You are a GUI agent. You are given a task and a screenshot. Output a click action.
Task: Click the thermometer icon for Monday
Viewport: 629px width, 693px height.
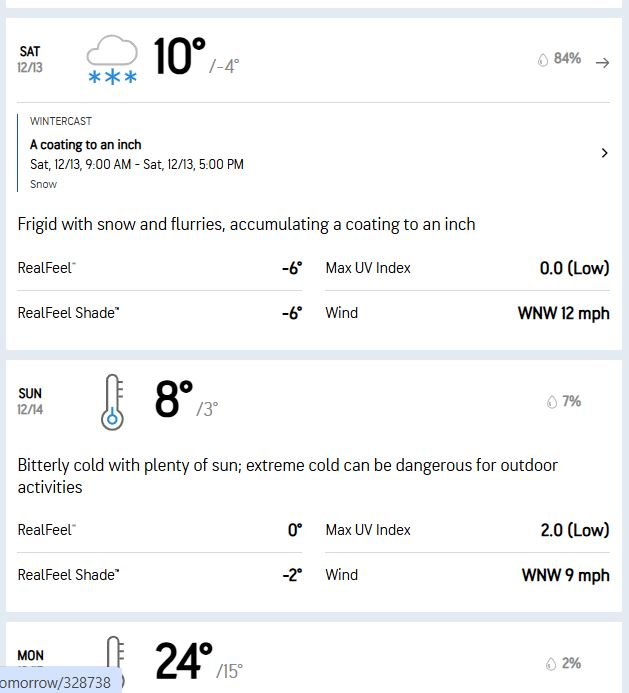(113, 660)
